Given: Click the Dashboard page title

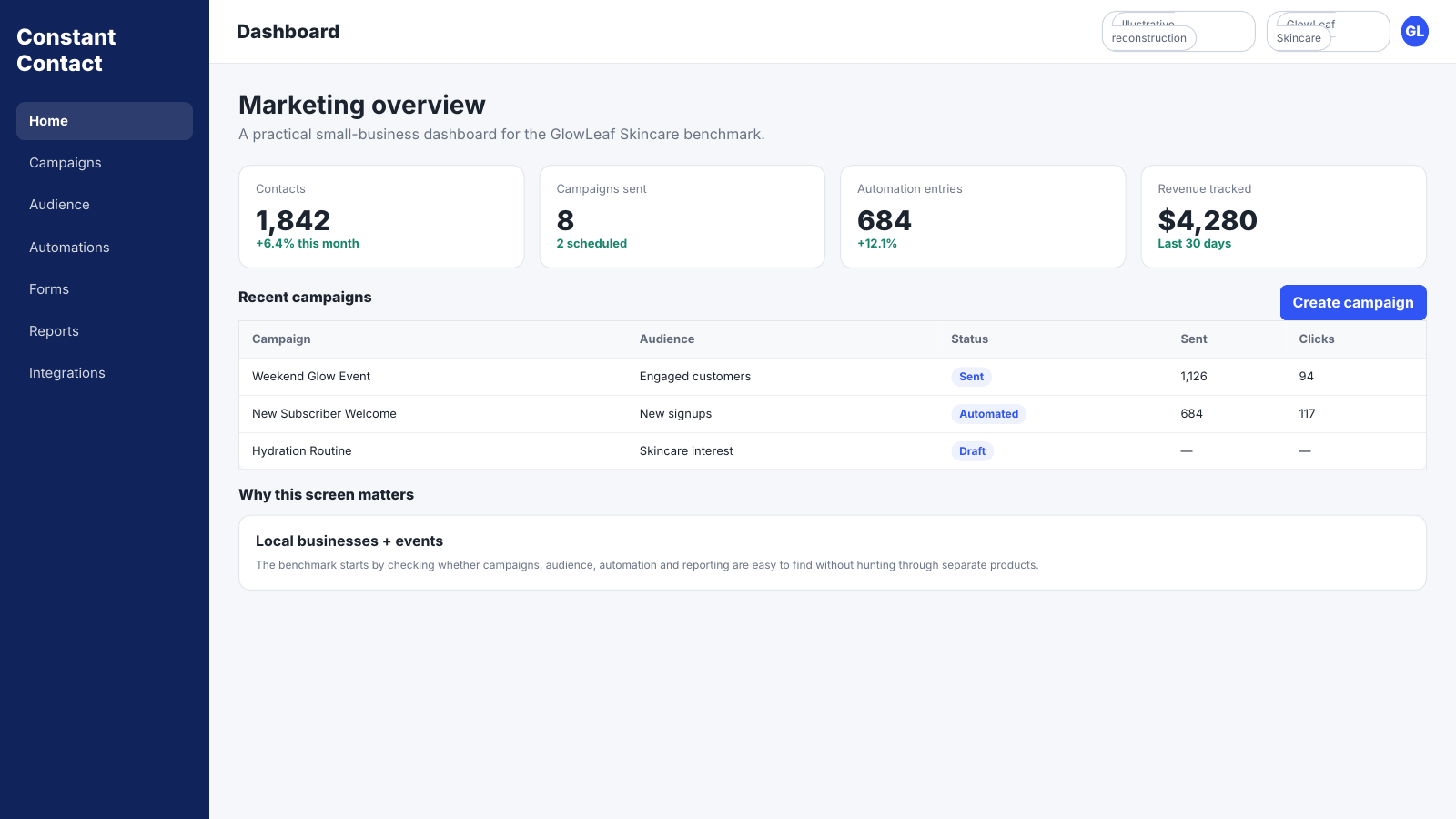Looking at the screenshot, I should [x=288, y=32].
